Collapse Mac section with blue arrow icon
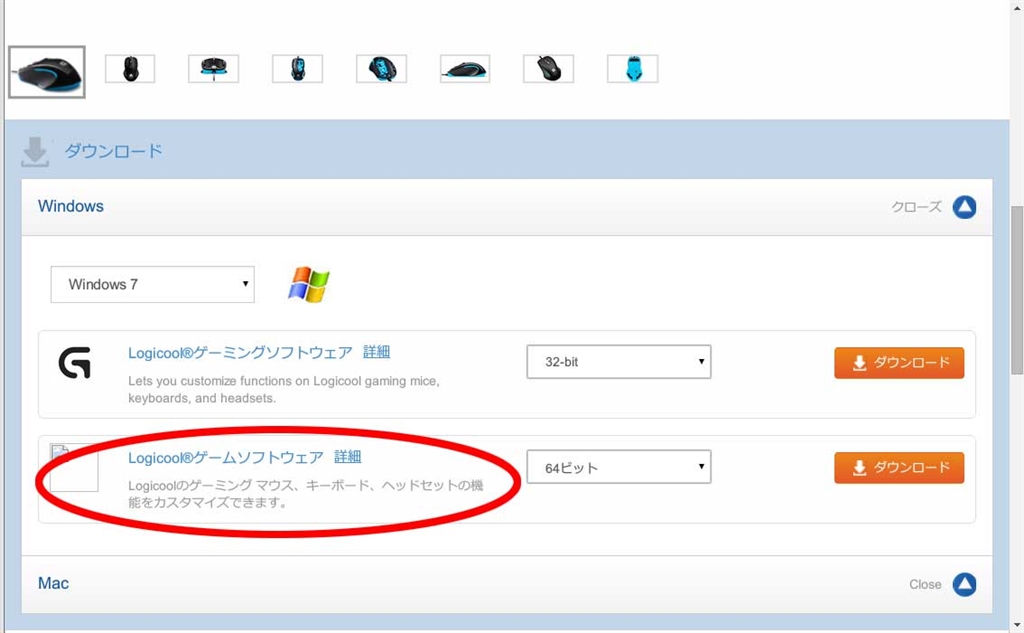The height and width of the screenshot is (633, 1024). [964, 585]
